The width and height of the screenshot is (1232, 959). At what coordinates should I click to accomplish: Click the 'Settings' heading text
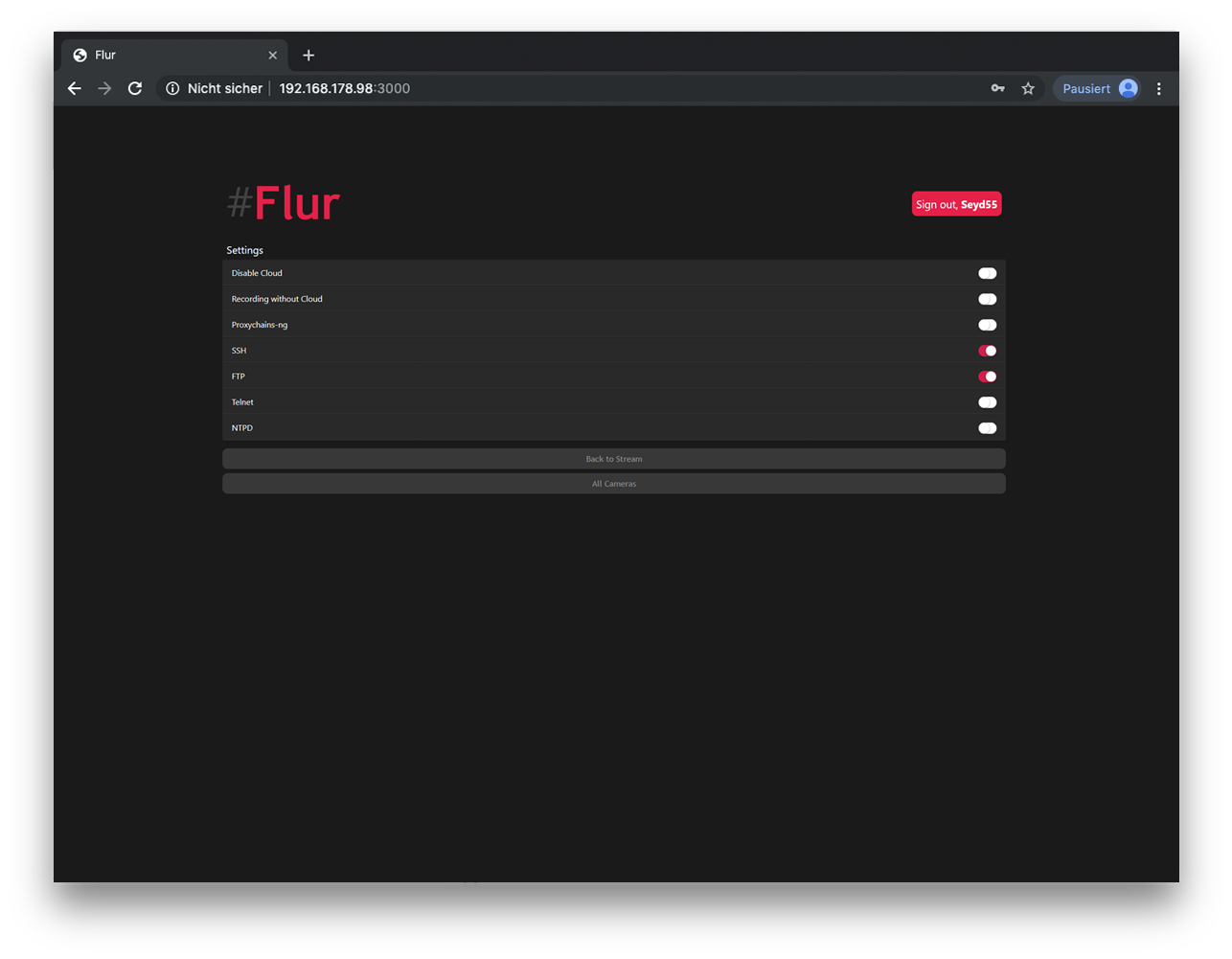point(244,250)
